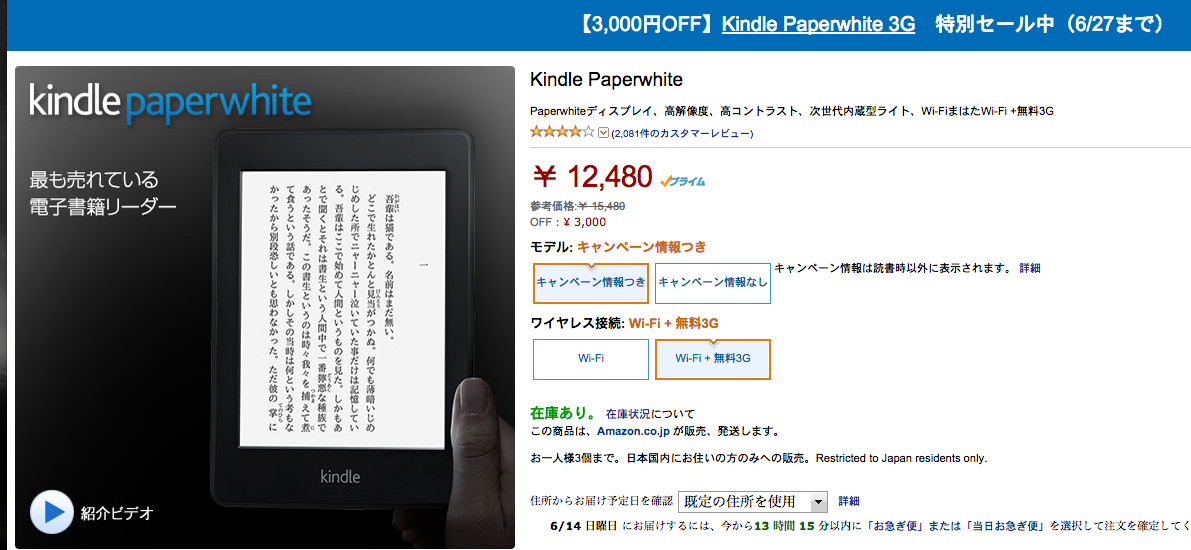Viewport: 1191px width, 550px height.
Task: Click the star rating icons
Action: point(562,132)
